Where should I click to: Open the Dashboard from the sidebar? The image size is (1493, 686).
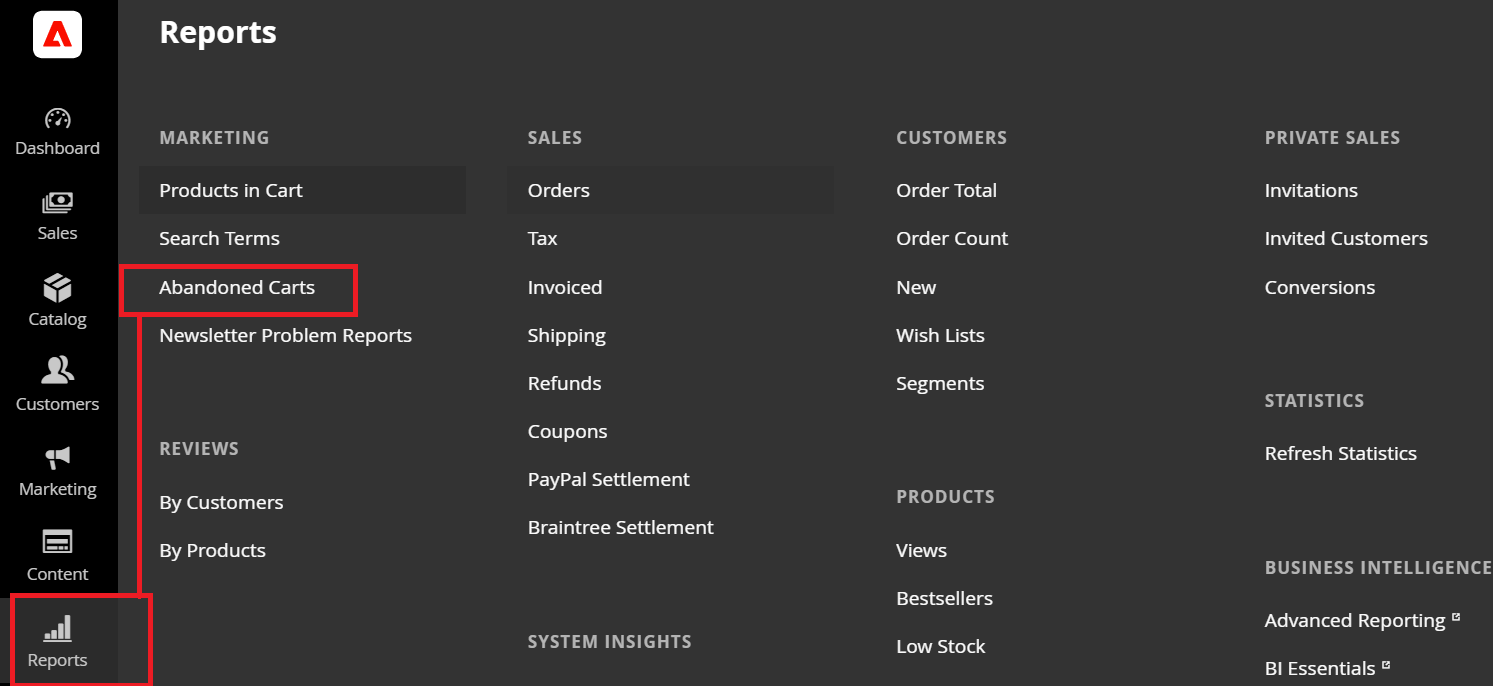57,133
